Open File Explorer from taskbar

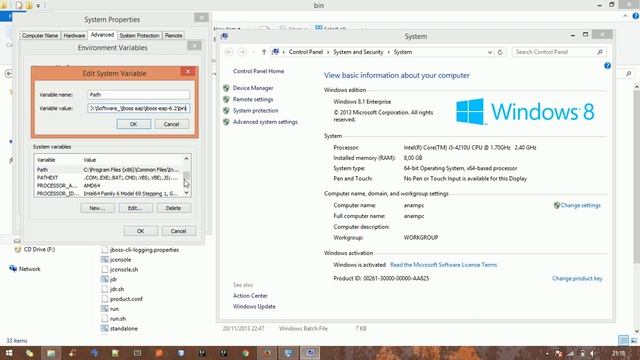[x=51, y=353]
